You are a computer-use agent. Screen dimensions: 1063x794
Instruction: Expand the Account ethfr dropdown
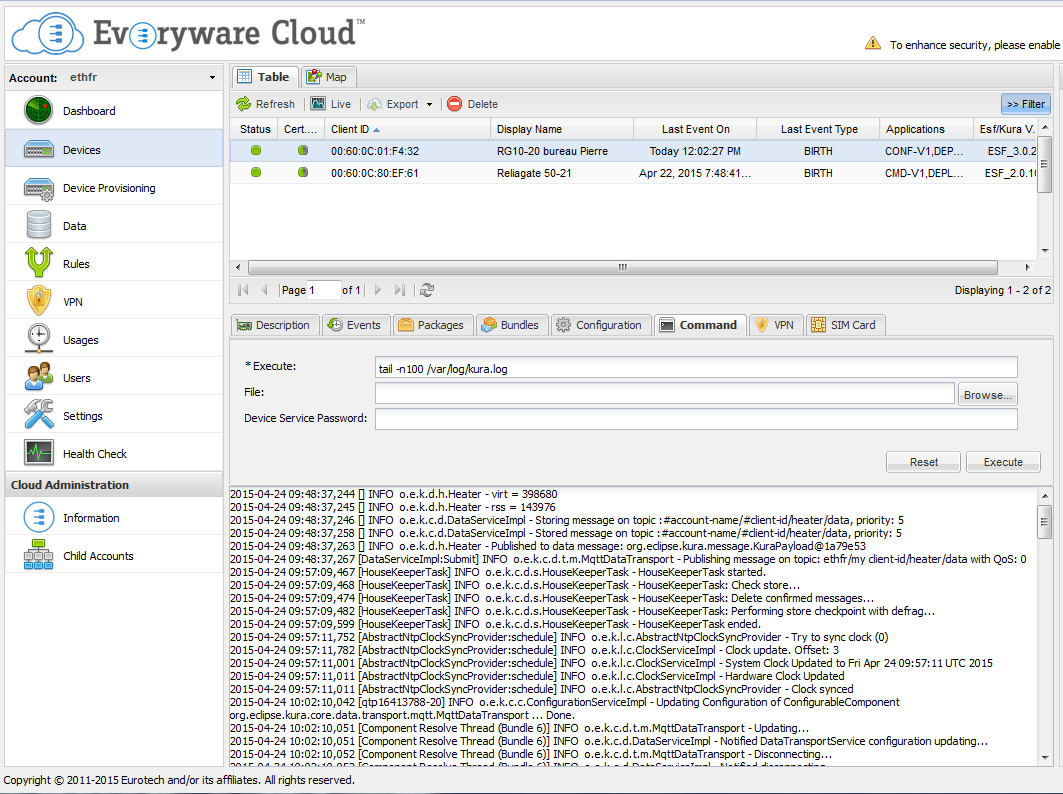tap(212, 78)
